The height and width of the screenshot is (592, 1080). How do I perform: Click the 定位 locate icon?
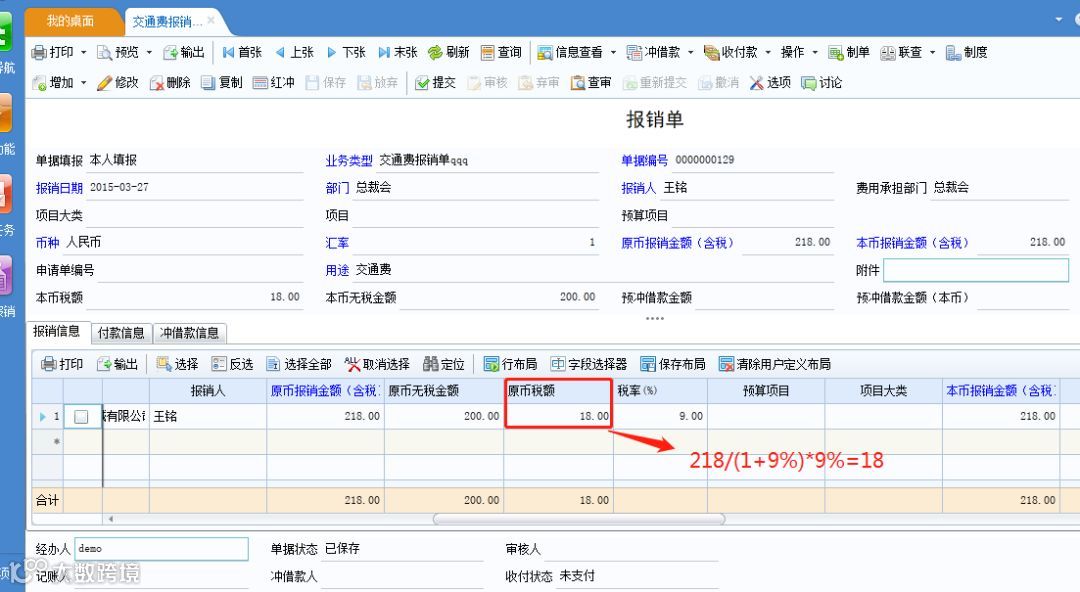(430, 364)
